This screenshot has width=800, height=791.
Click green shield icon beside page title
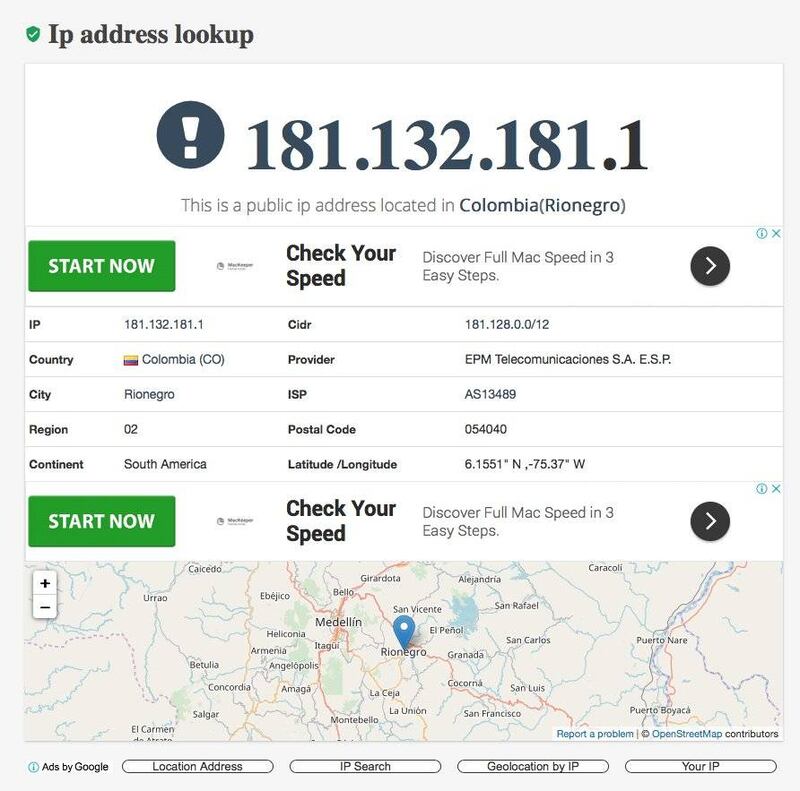tap(33, 35)
